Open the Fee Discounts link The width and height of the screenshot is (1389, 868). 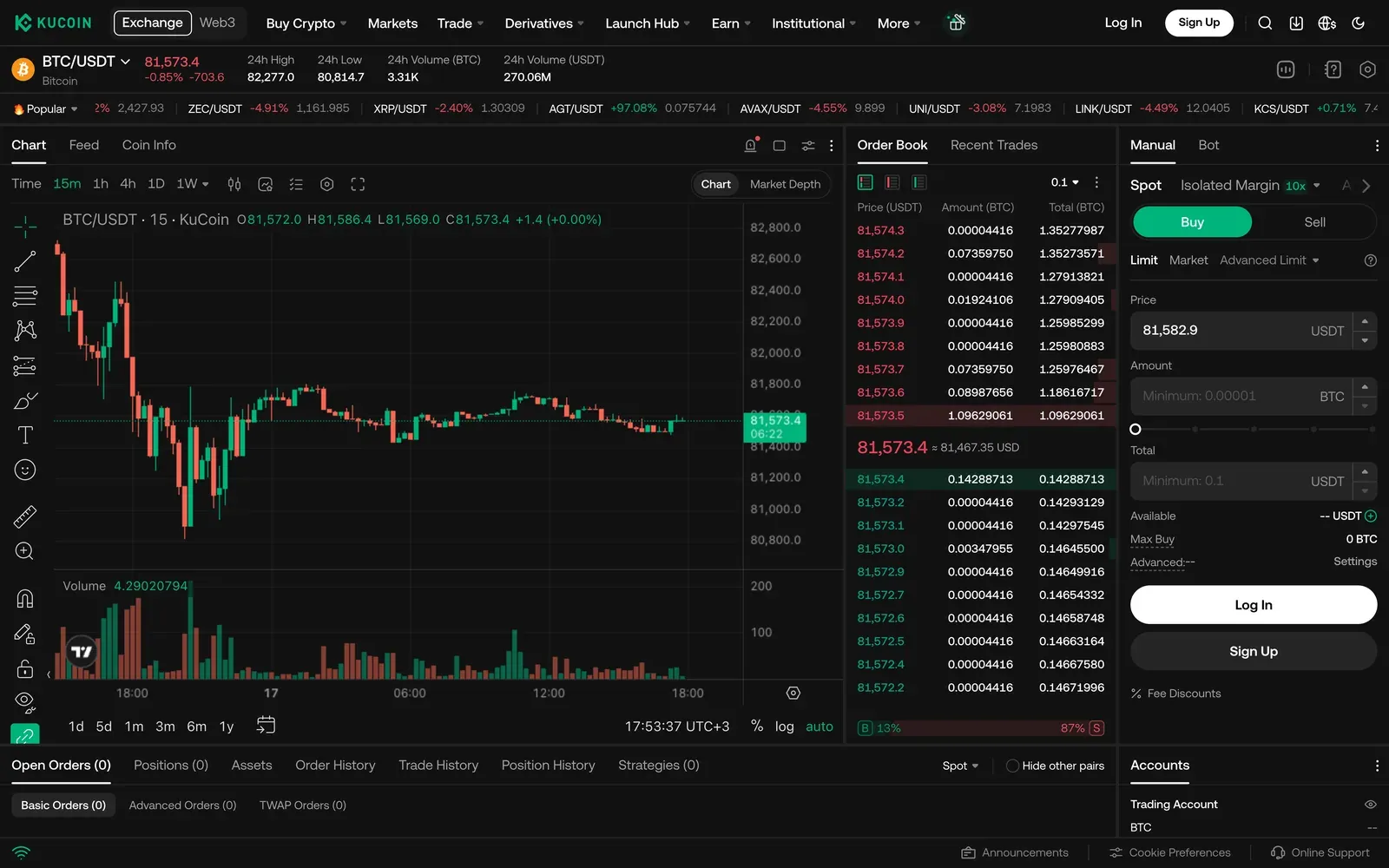[x=1176, y=694]
